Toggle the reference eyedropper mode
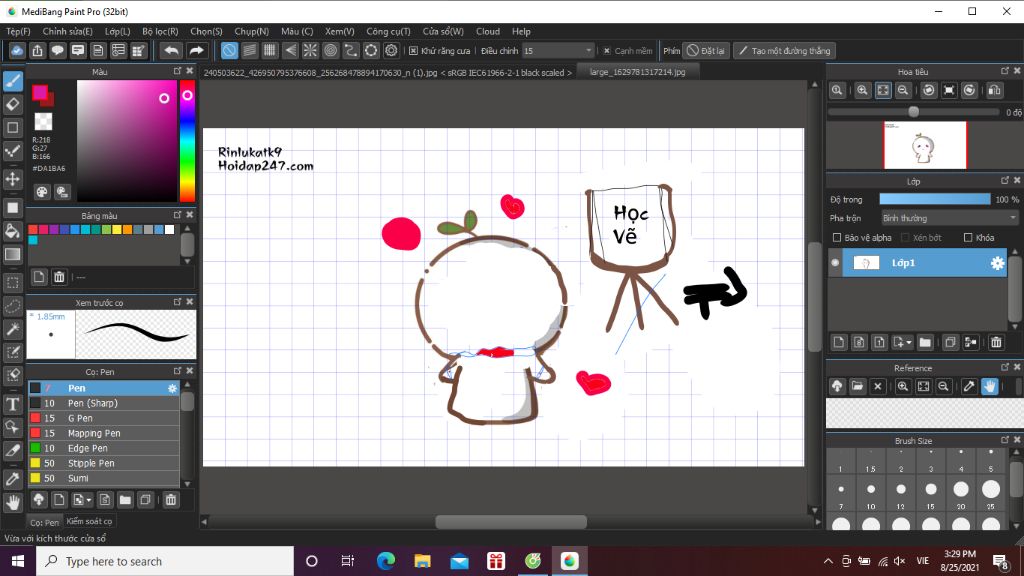Image resolution: width=1024 pixels, height=576 pixels. [x=969, y=387]
